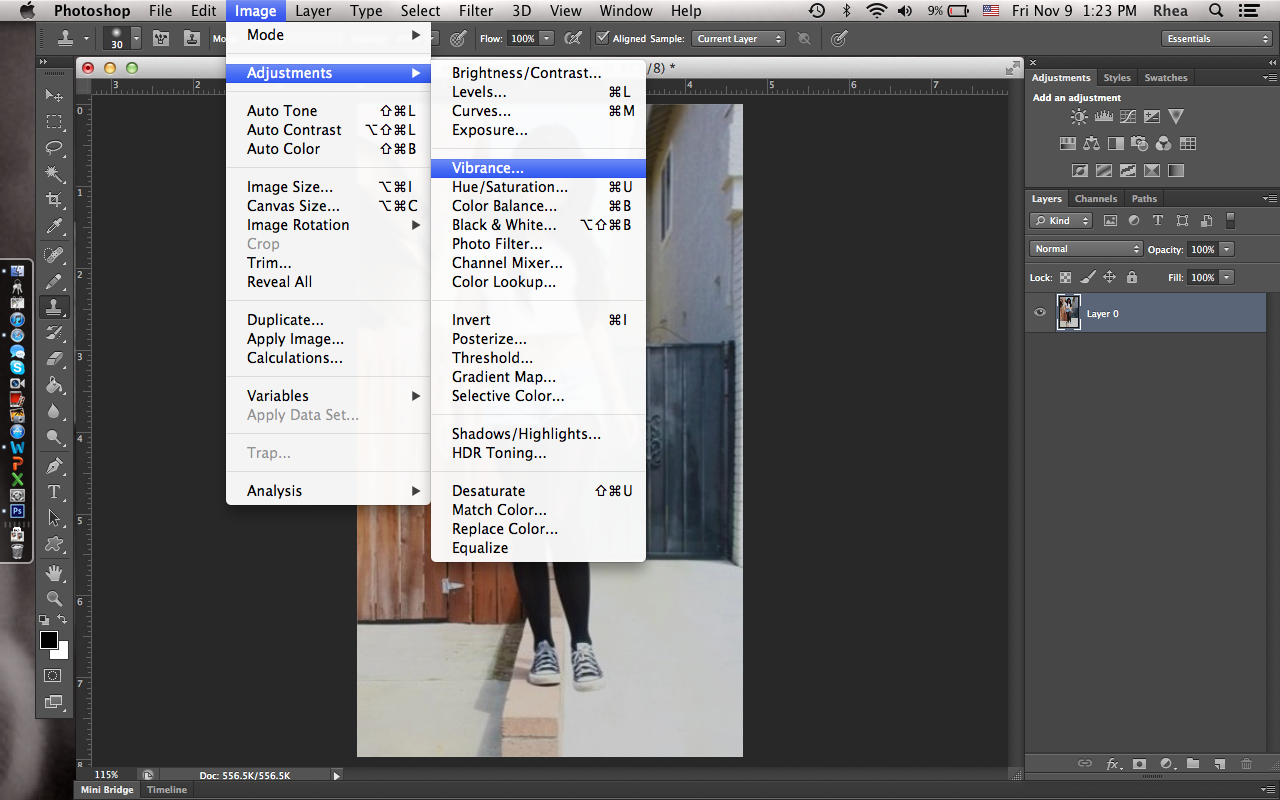
Task: Toggle lock all padlock icon
Action: pyautogui.click(x=1132, y=277)
